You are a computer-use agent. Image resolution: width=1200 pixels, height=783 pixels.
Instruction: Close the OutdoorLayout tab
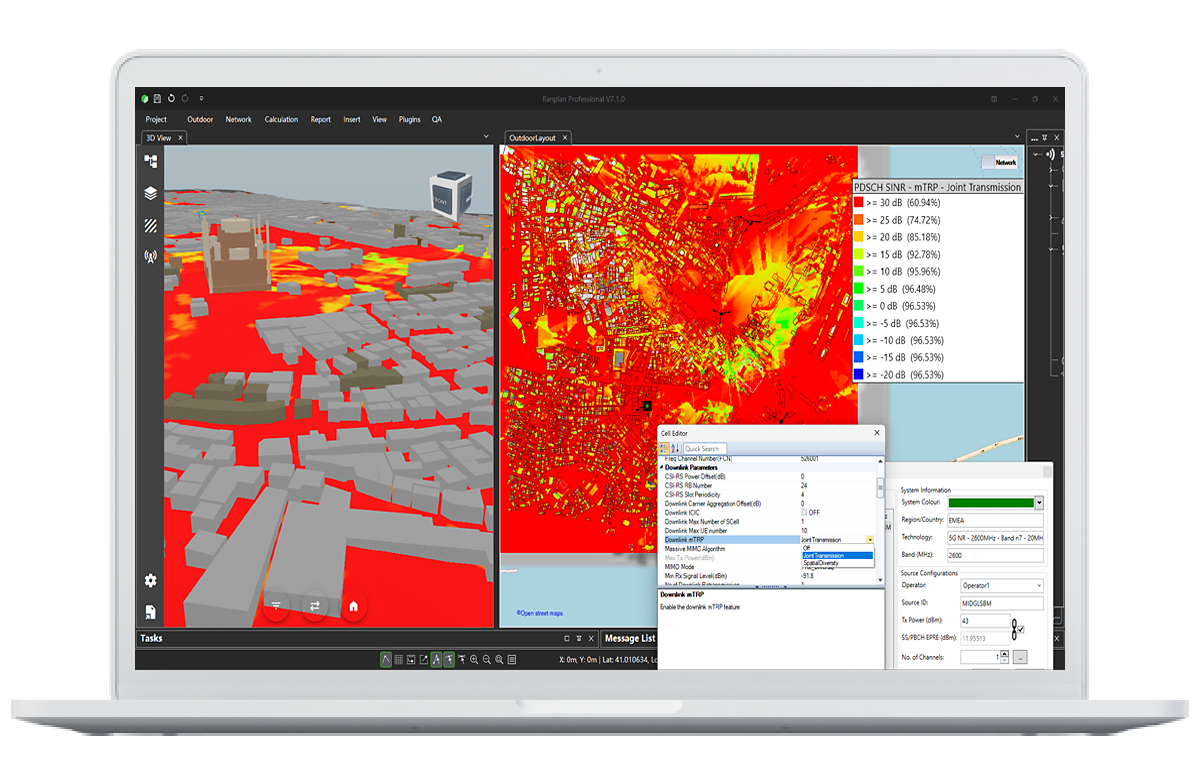click(x=564, y=137)
